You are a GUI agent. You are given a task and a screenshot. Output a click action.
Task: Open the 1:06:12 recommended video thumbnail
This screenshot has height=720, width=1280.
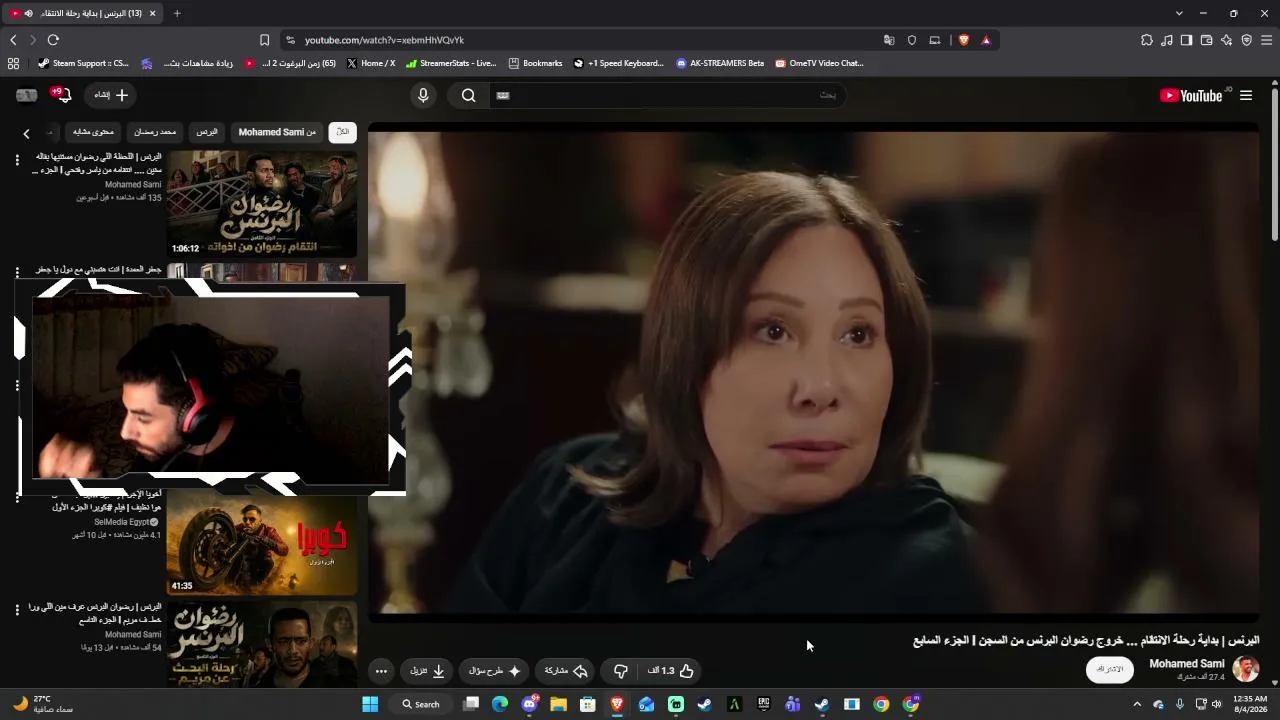(x=262, y=204)
